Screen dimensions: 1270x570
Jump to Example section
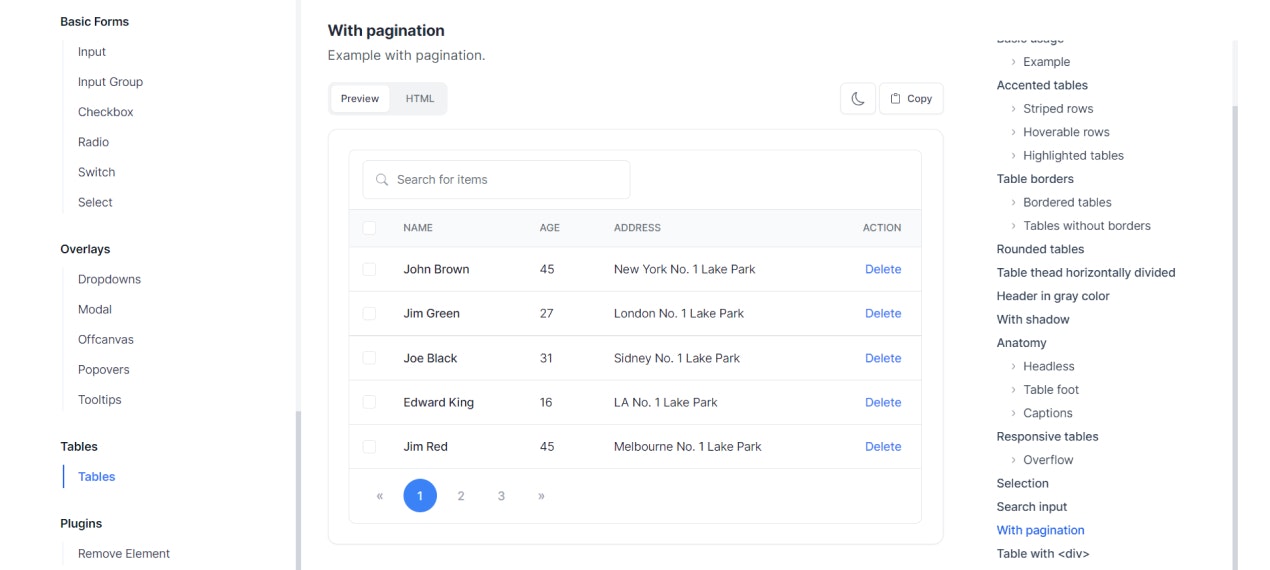(1046, 62)
